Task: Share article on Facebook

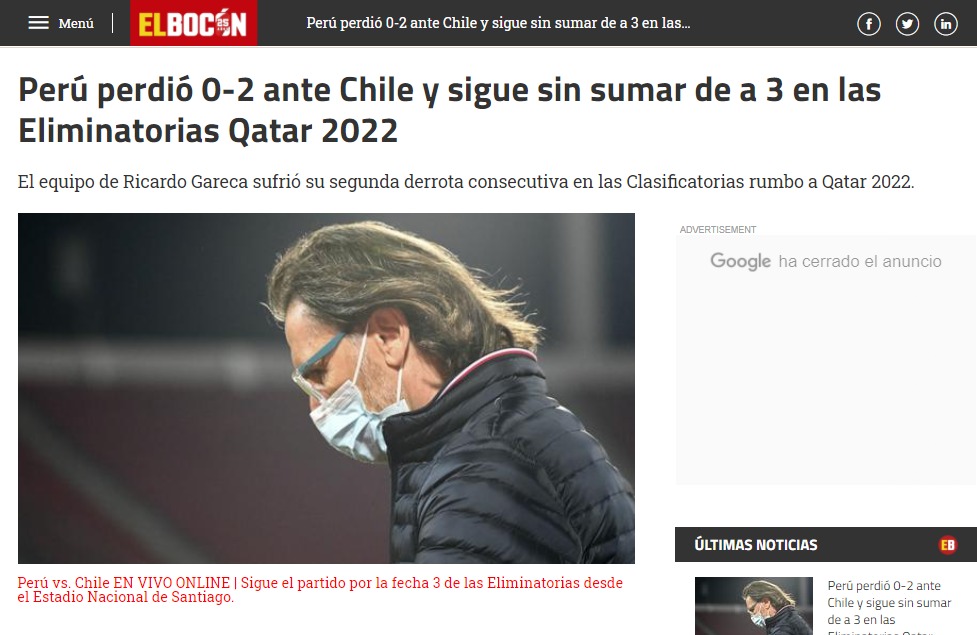Action: 869,24
